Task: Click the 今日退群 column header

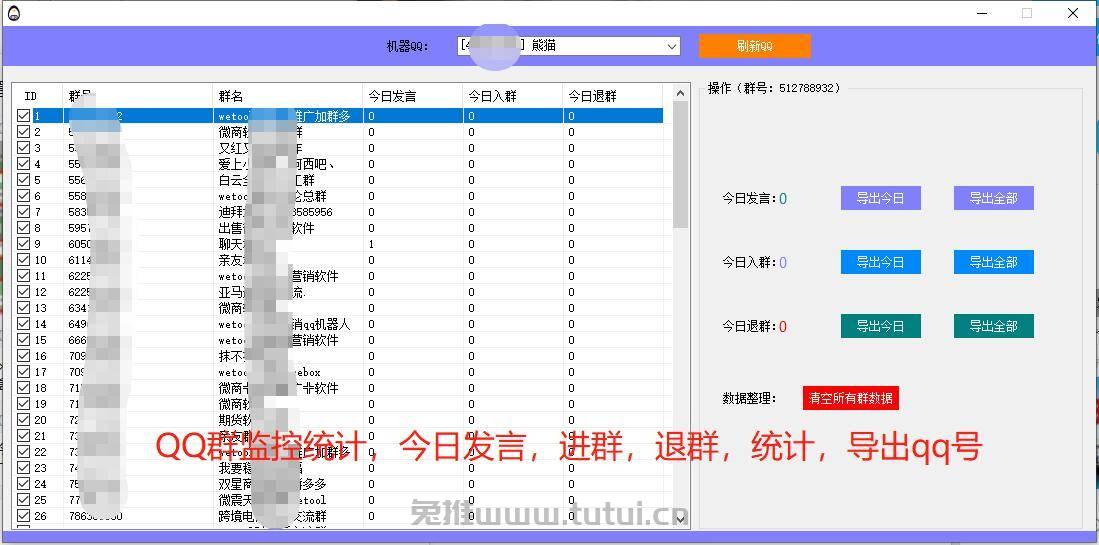Action: coord(612,96)
